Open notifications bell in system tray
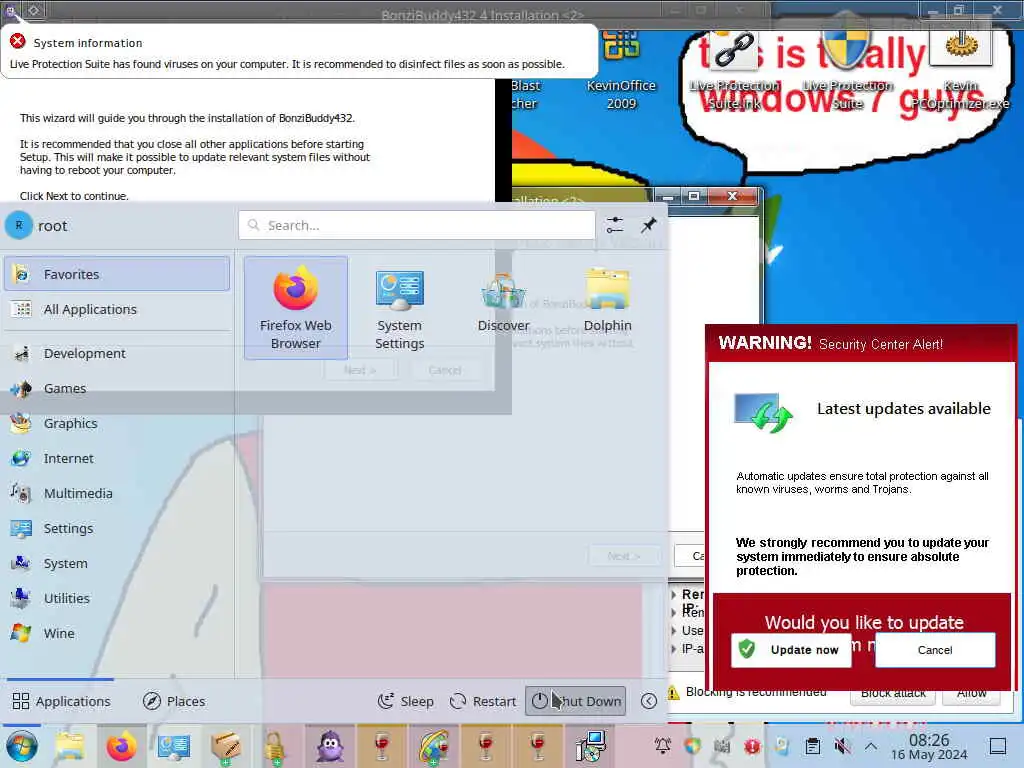The width and height of the screenshot is (1024, 768). (663, 745)
